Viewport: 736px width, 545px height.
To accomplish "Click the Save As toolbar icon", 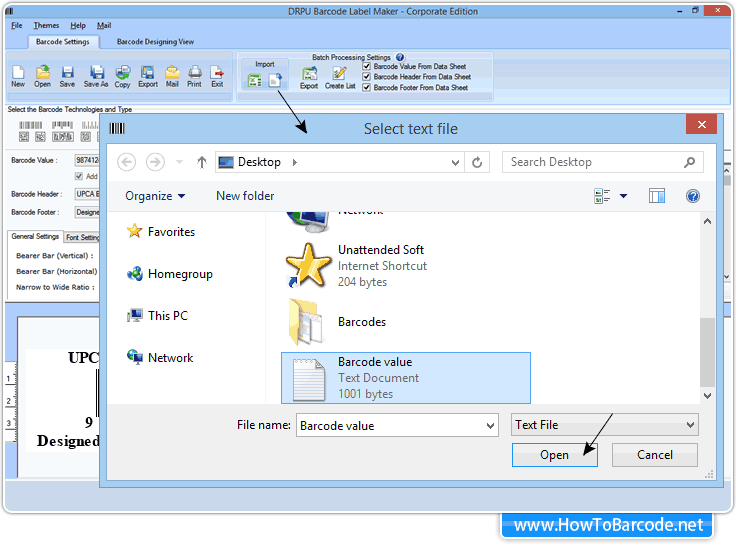I will [x=96, y=75].
